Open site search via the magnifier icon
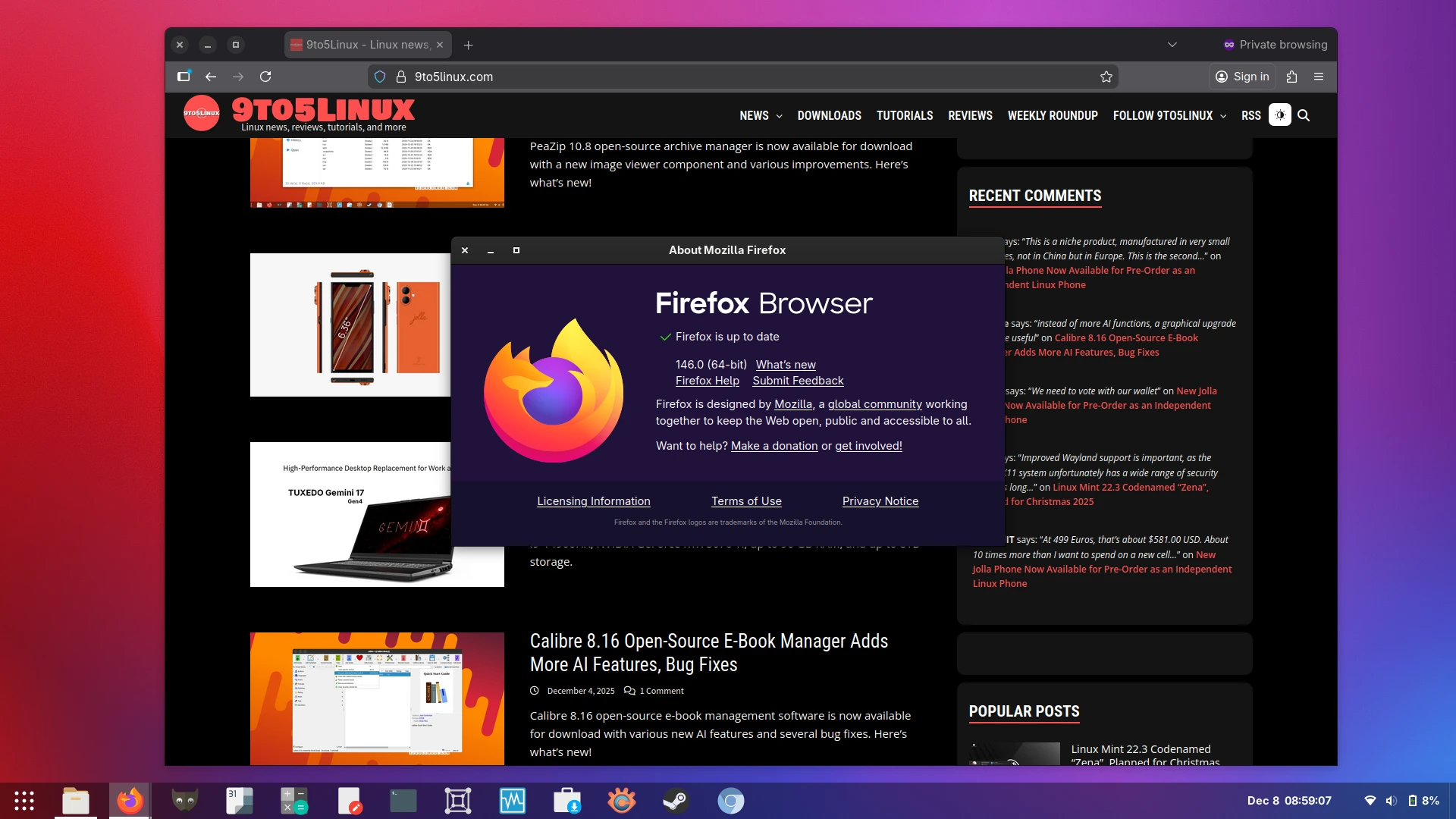Image resolution: width=1456 pixels, height=819 pixels. [x=1304, y=115]
